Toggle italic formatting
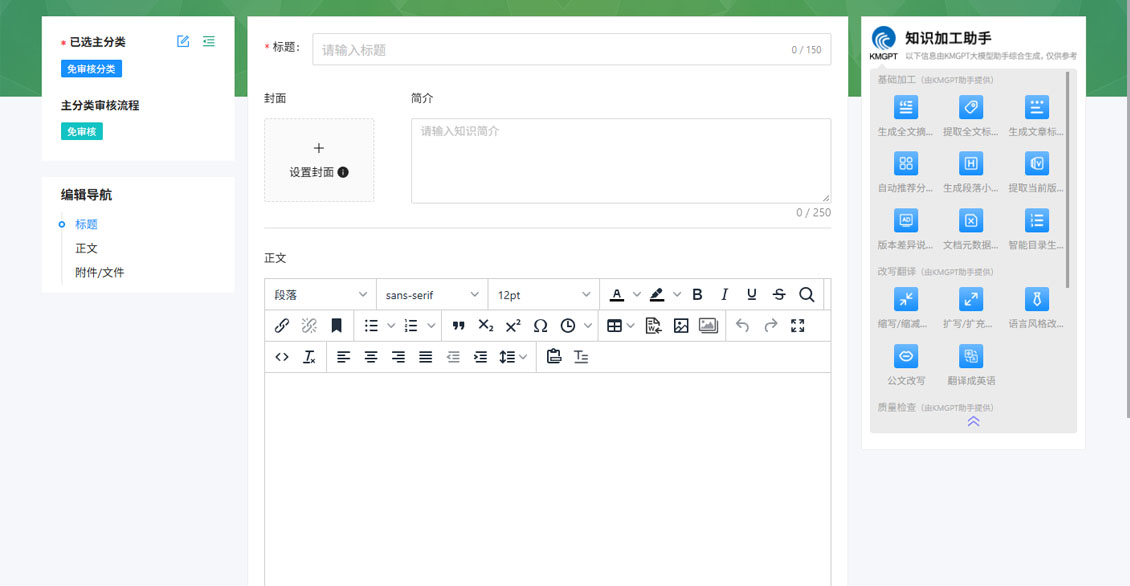This screenshot has height=586, width=1130. (724, 294)
